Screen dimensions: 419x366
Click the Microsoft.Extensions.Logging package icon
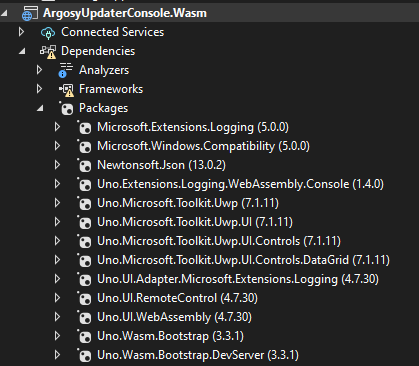84,127
